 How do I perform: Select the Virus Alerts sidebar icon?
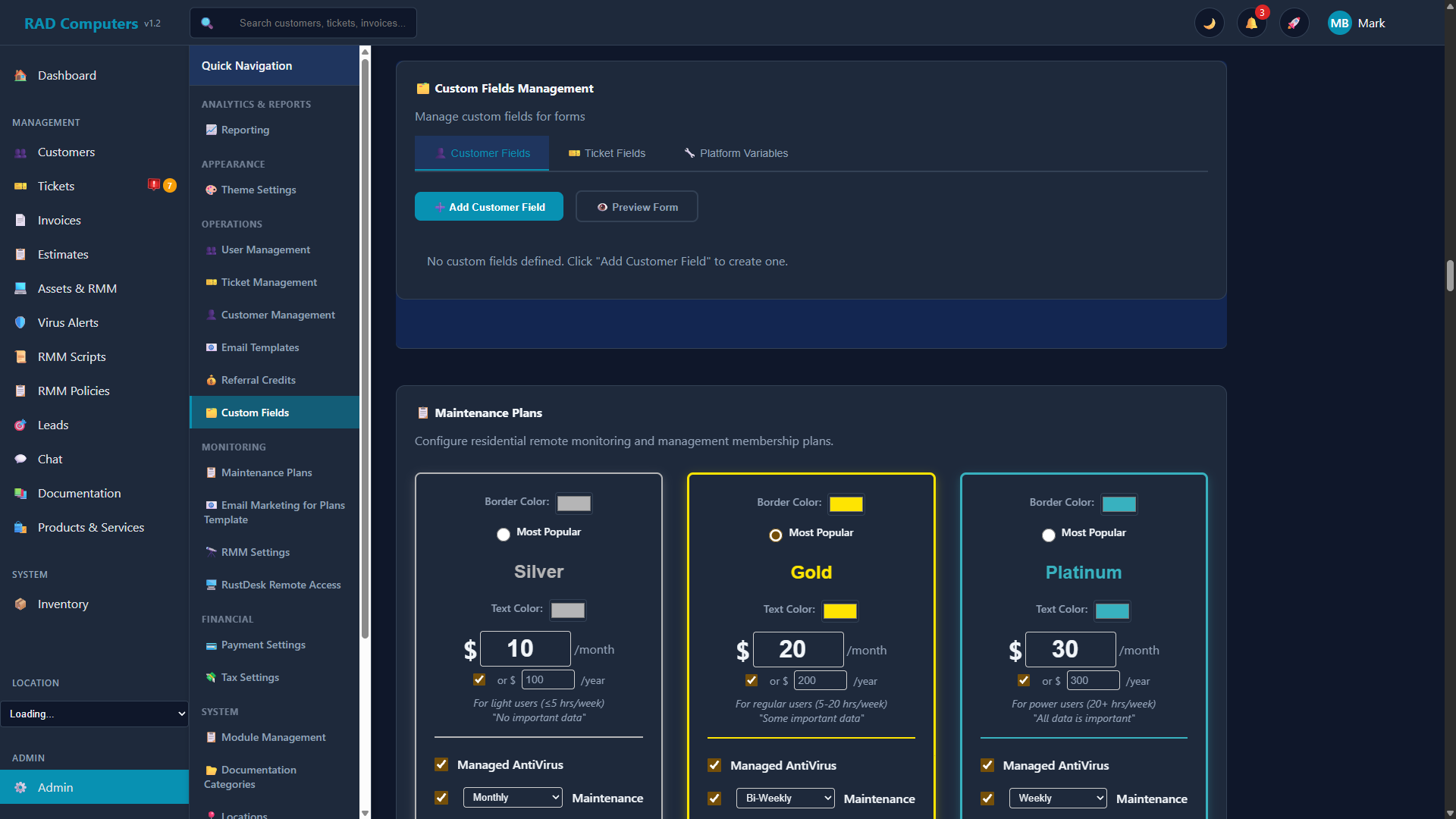pos(20,322)
